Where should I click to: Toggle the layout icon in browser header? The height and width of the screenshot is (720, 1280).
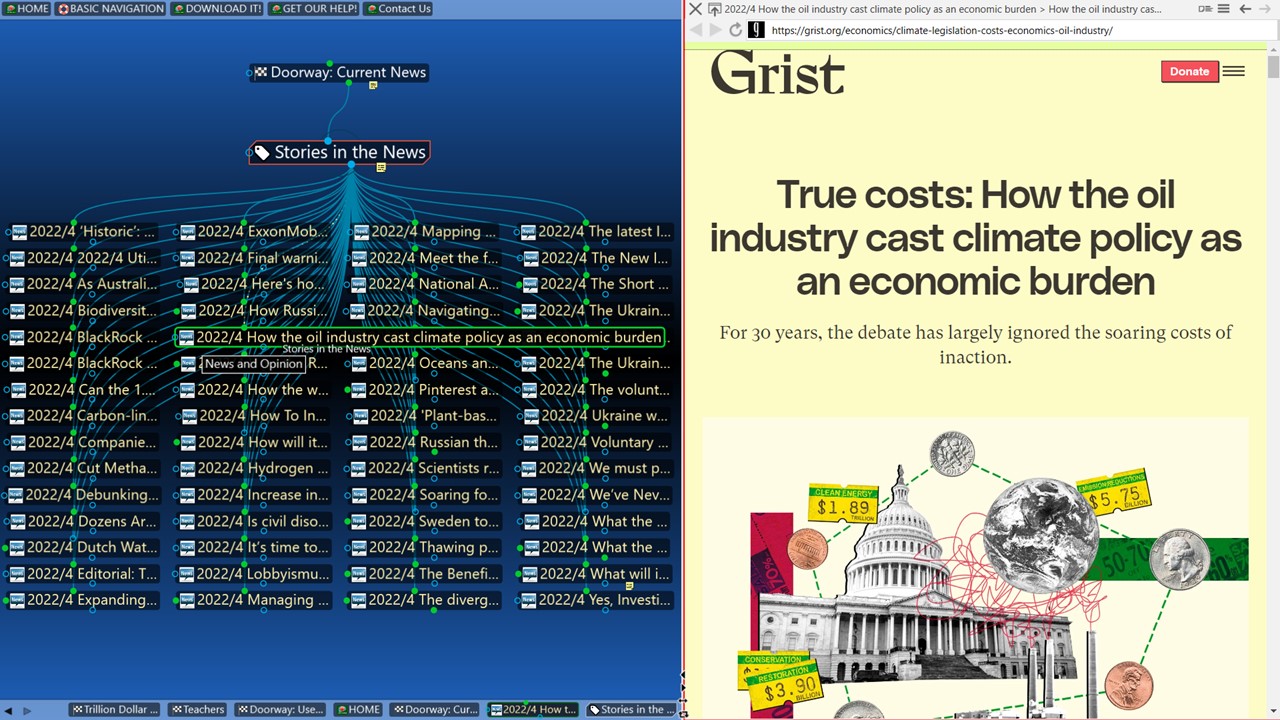point(1205,9)
